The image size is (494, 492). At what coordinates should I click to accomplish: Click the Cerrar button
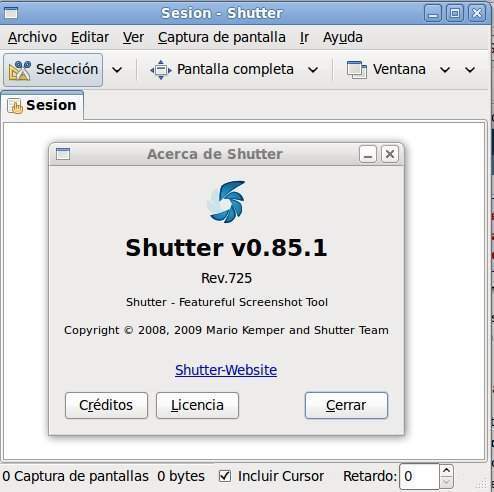tap(346, 405)
